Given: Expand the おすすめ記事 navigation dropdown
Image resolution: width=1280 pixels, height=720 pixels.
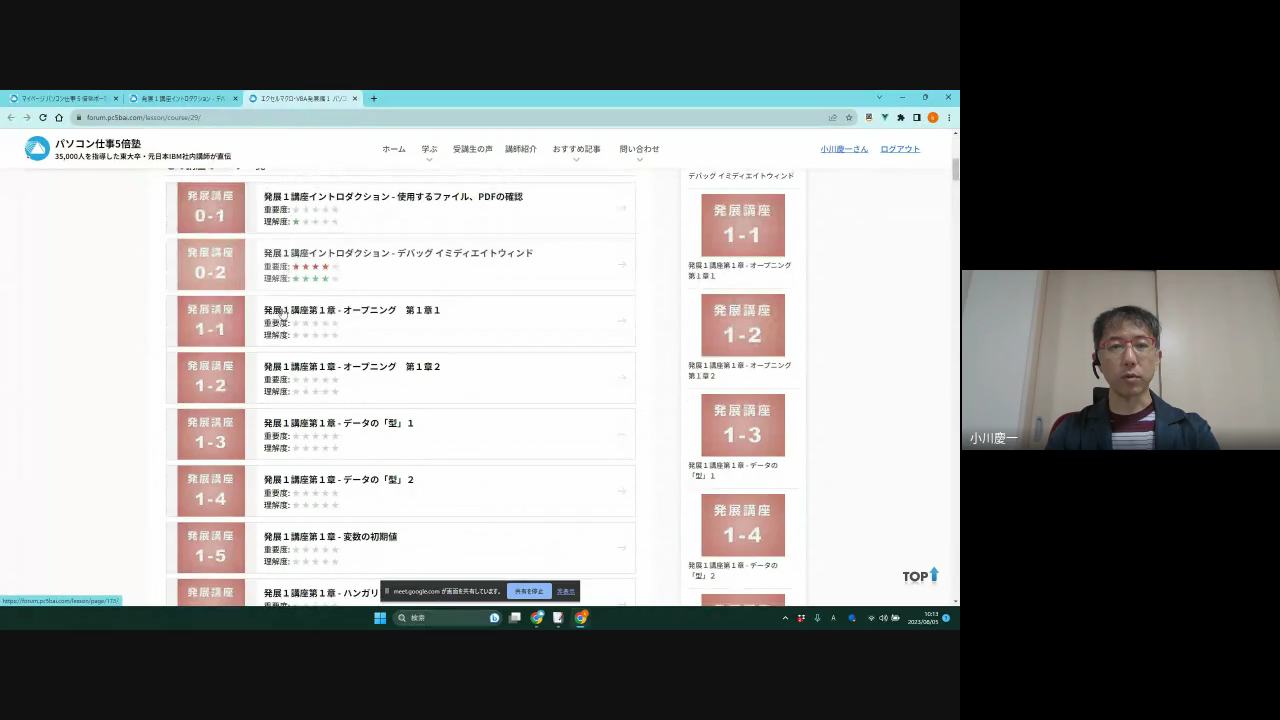Looking at the screenshot, I should 576,150.
